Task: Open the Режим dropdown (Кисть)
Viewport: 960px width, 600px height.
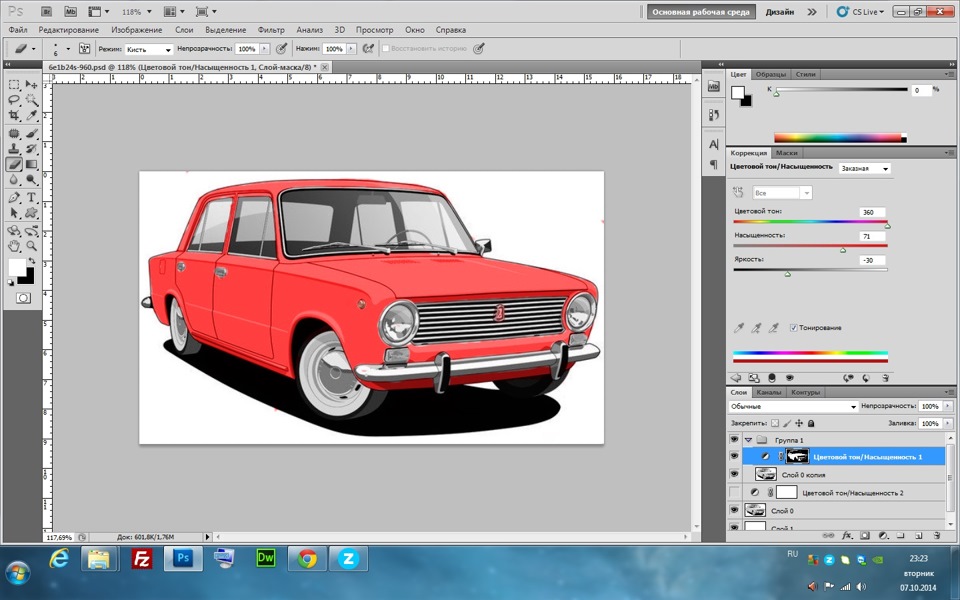Action: [x=149, y=49]
